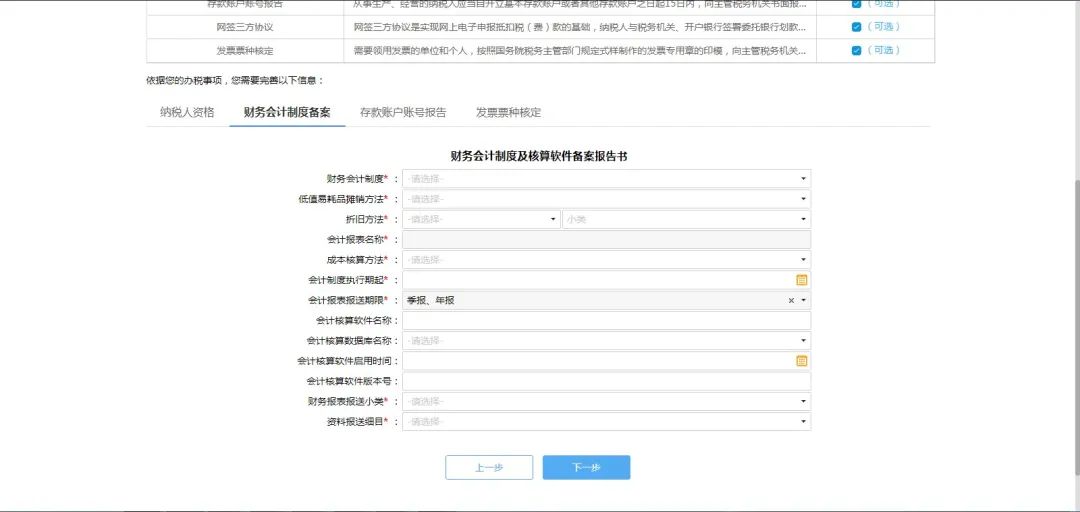Open calendar picker for 会计核算软件启用时间
Image resolution: width=1080 pixels, height=512 pixels.
click(x=801, y=361)
